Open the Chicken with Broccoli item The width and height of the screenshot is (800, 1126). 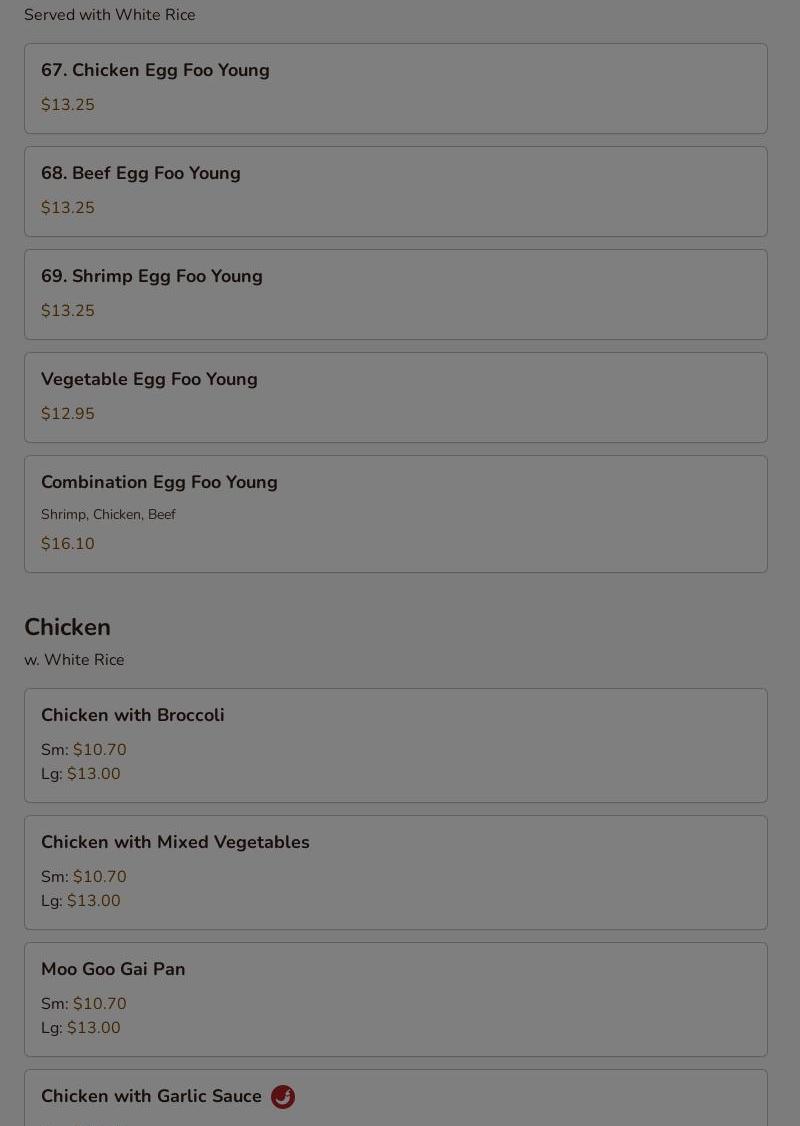pyautogui.click(x=396, y=745)
